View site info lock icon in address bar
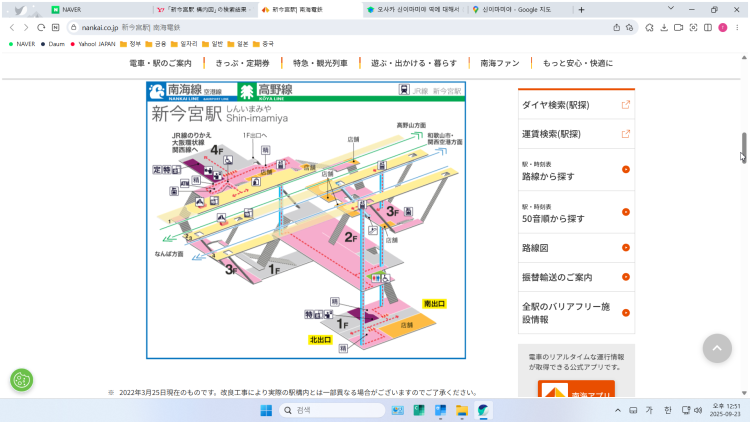750x422 pixels. point(73,27)
